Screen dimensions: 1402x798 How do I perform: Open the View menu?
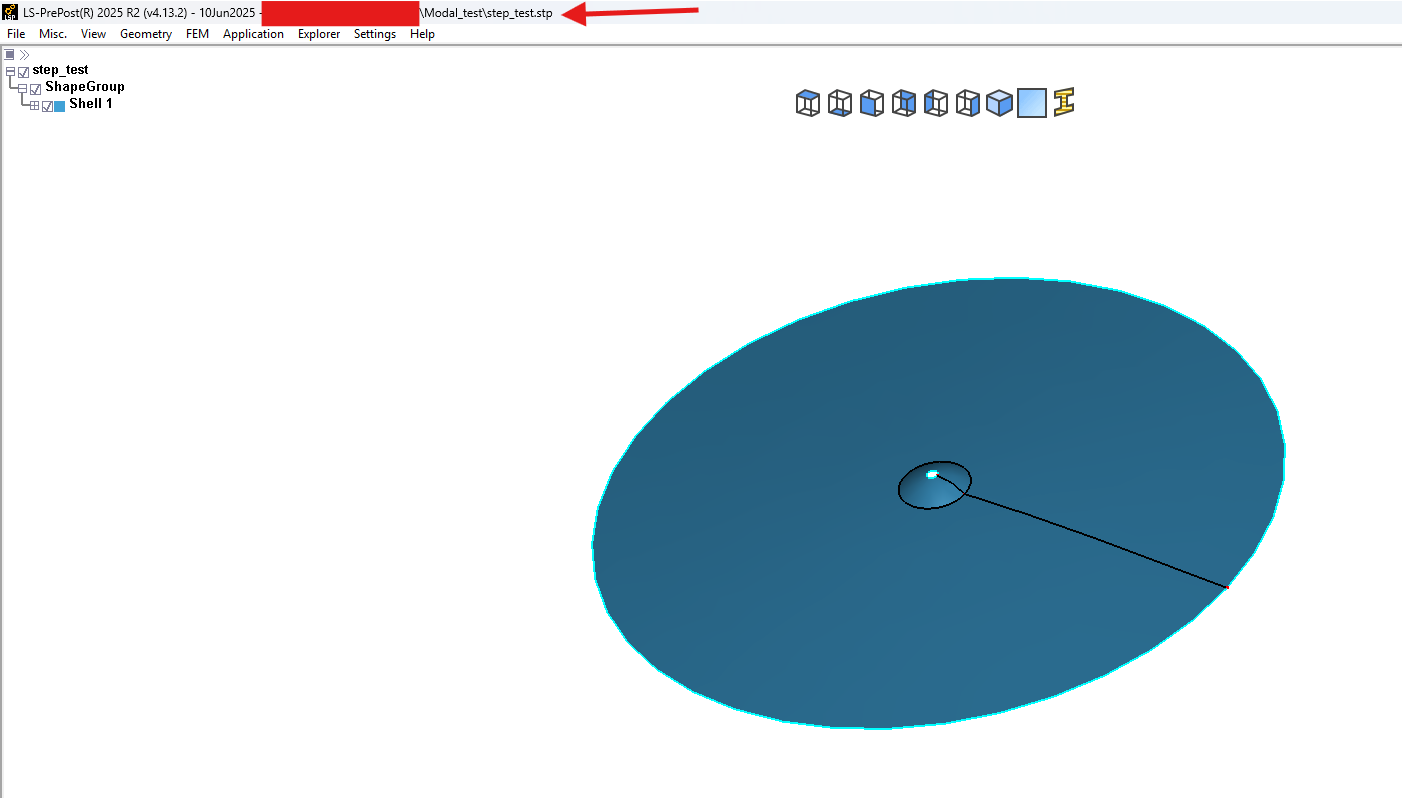[94, 34]
